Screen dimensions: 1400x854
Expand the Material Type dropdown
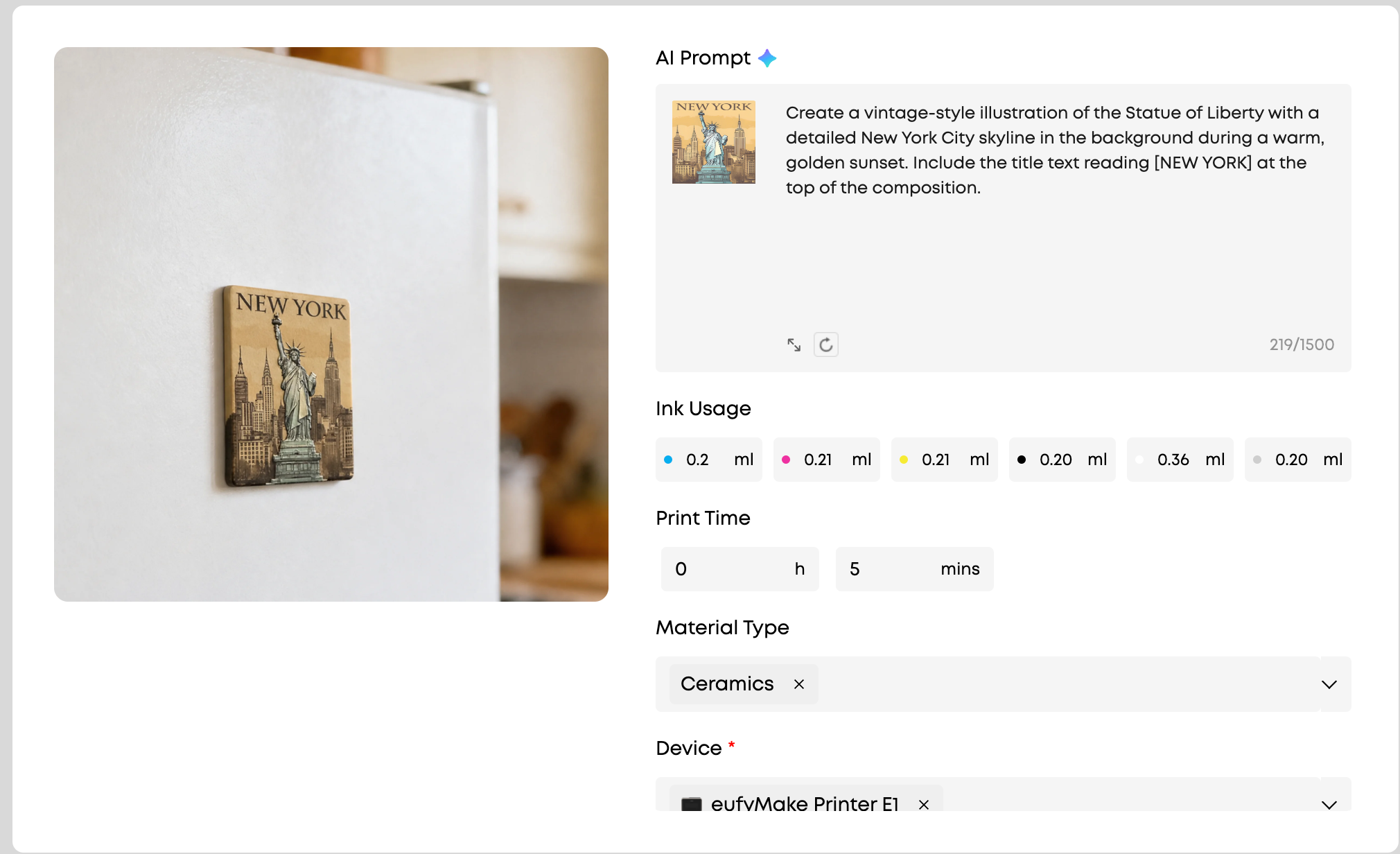click(1329, 684)
